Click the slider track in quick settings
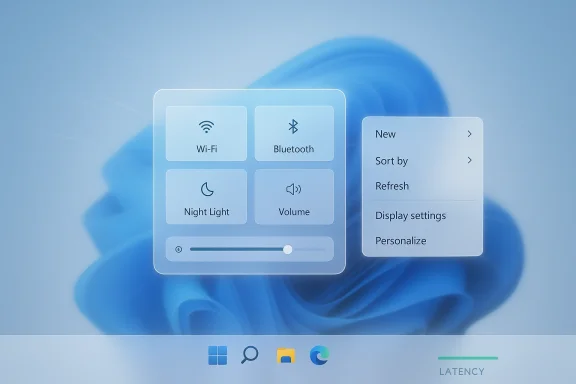The width and height of the screenshot is (576, 384). [258, 250]
